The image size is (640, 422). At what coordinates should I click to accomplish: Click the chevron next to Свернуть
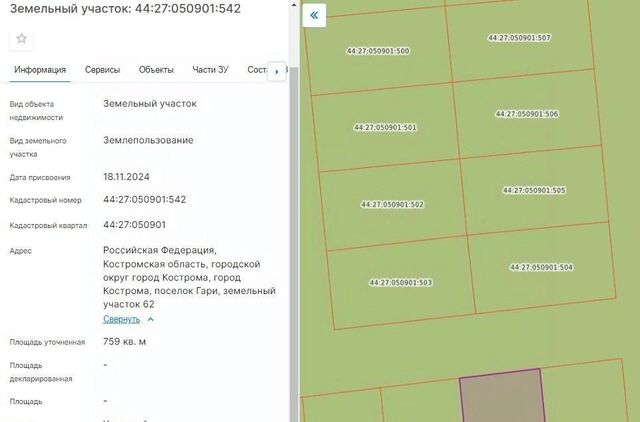[x=150, y=320]
